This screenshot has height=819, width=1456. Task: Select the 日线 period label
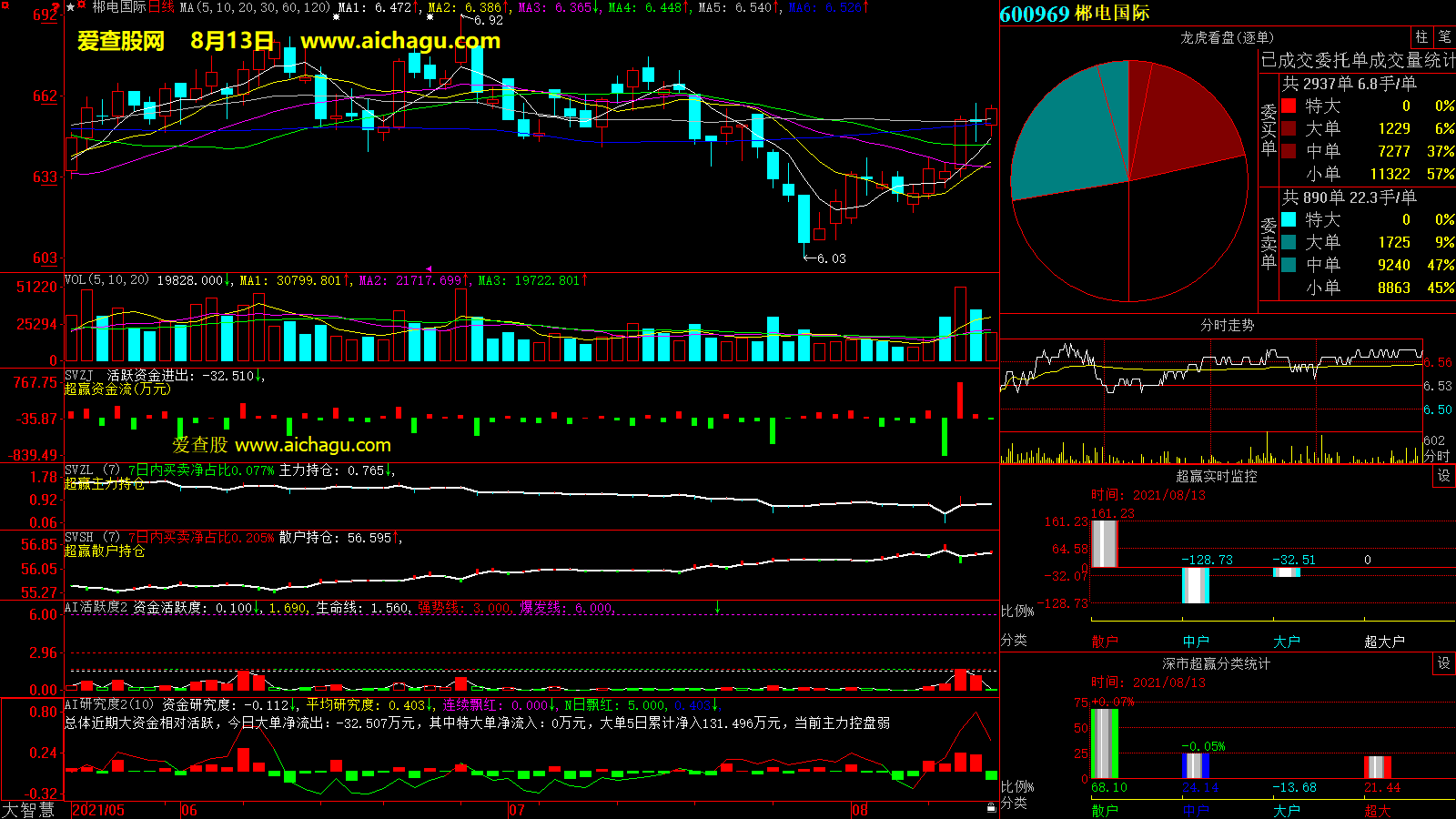coord(161,7)
